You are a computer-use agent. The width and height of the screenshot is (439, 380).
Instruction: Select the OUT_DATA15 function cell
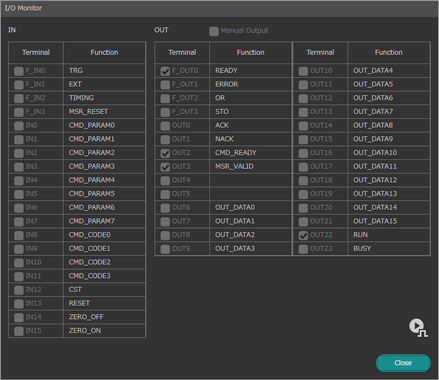(x=389, y=221)
